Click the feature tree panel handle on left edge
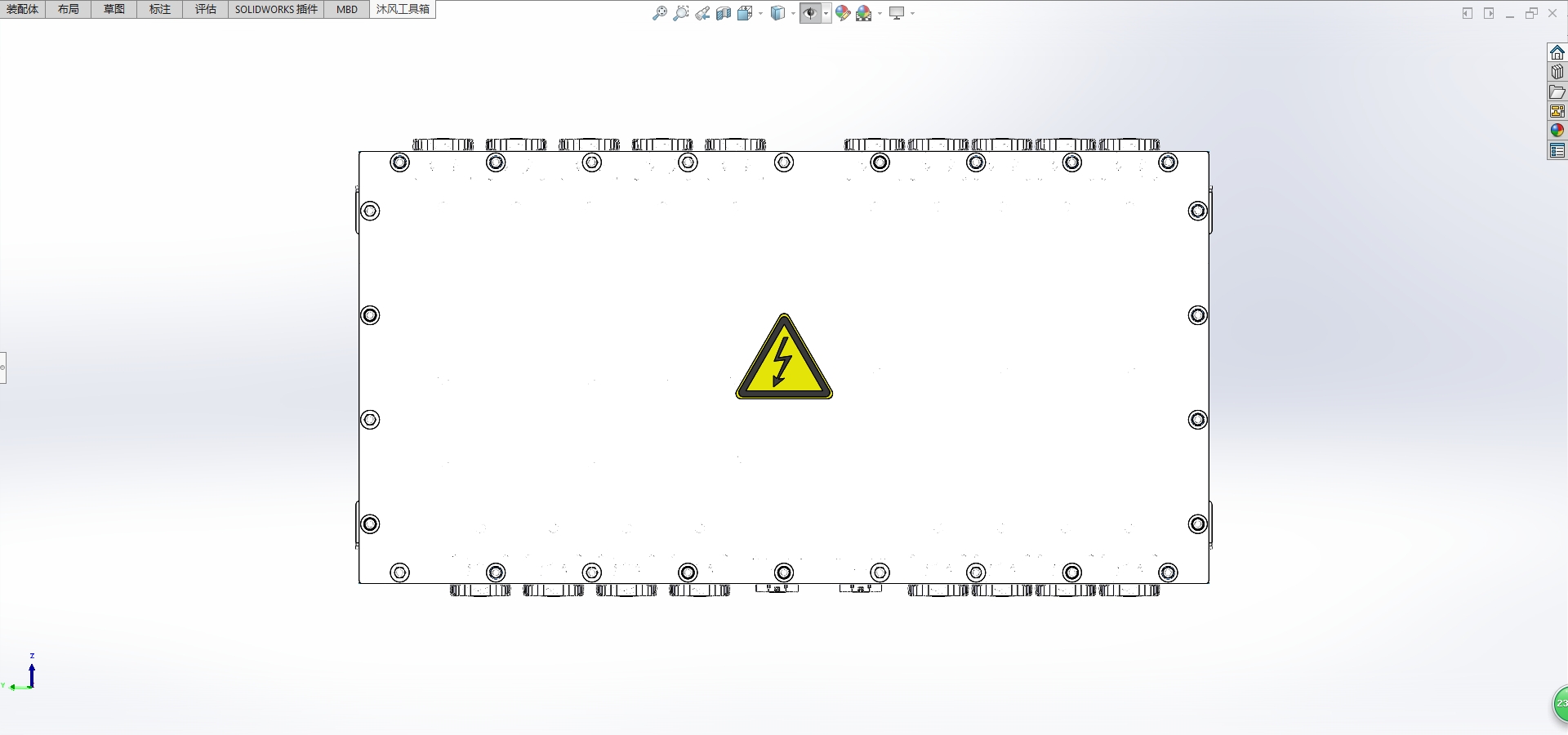Viewport: 1568px width, 735px height. (2, 367)
